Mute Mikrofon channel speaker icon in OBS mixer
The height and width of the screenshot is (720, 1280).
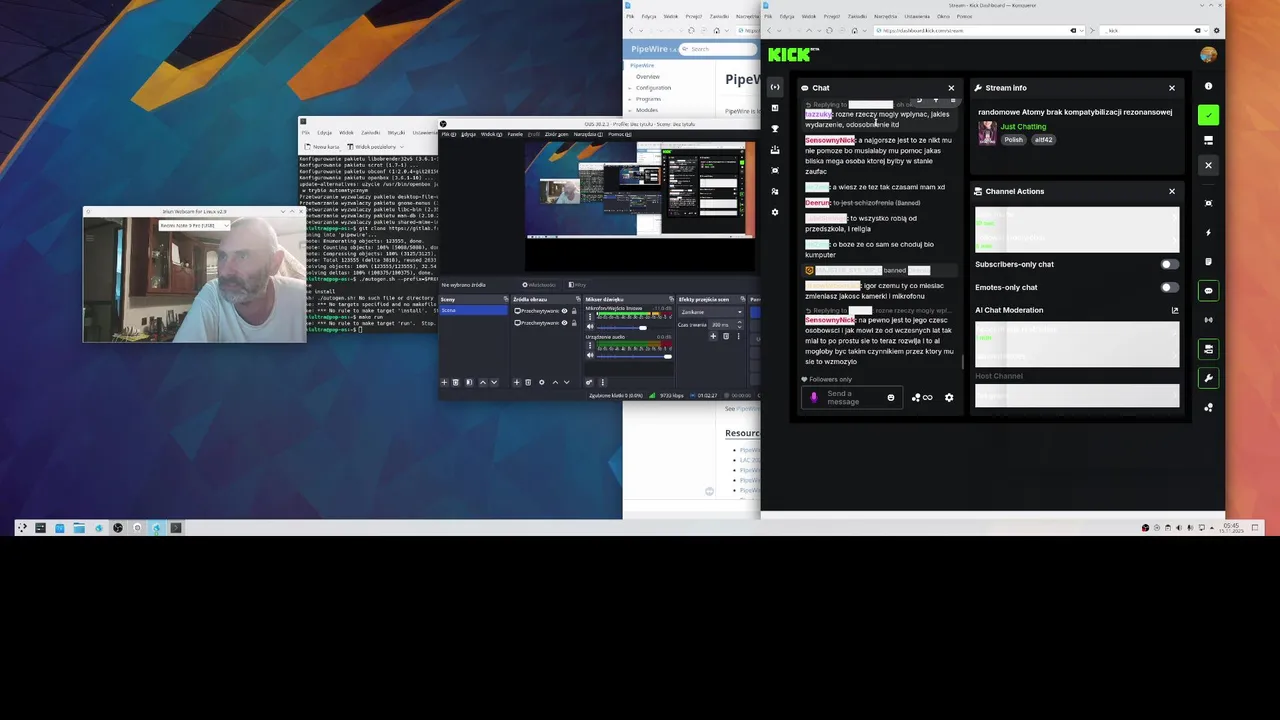coord(590,327)
